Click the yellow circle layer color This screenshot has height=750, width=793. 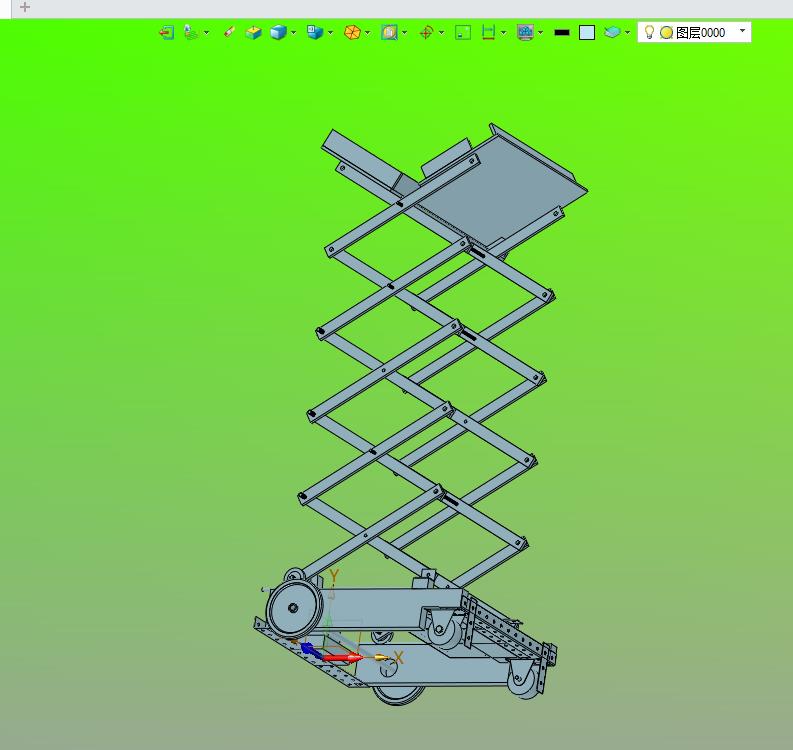(x=667, y=32)
